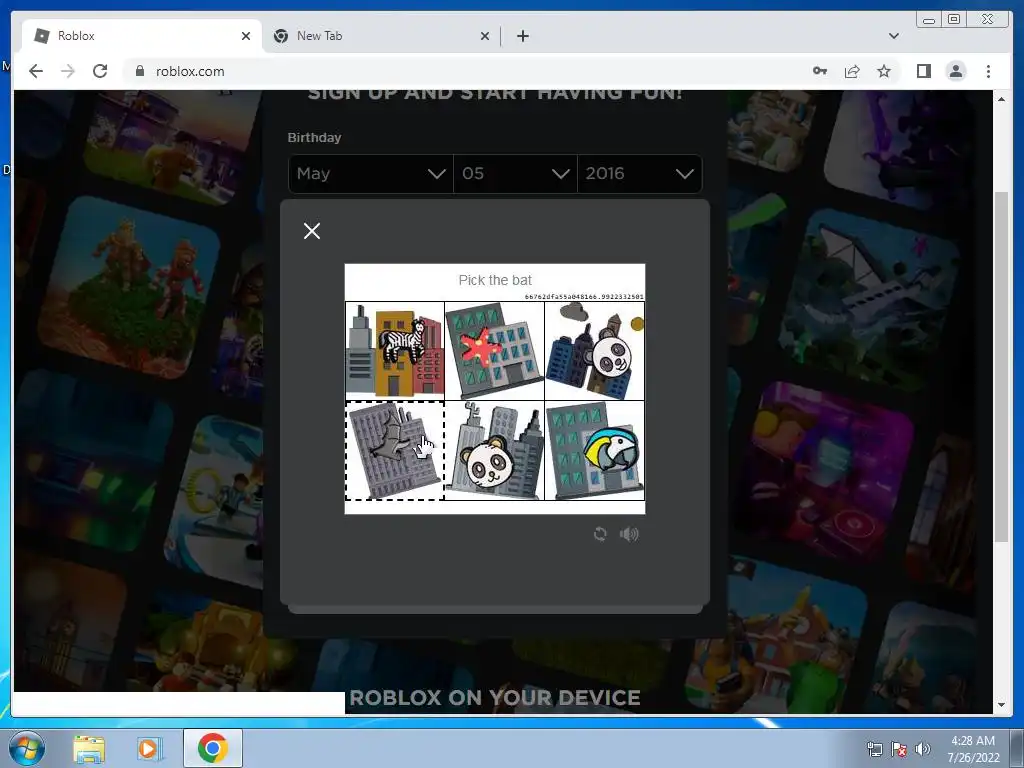Toggle the Chrome side panel icon
The image size is (1024, 768).
tap(923, 71)
